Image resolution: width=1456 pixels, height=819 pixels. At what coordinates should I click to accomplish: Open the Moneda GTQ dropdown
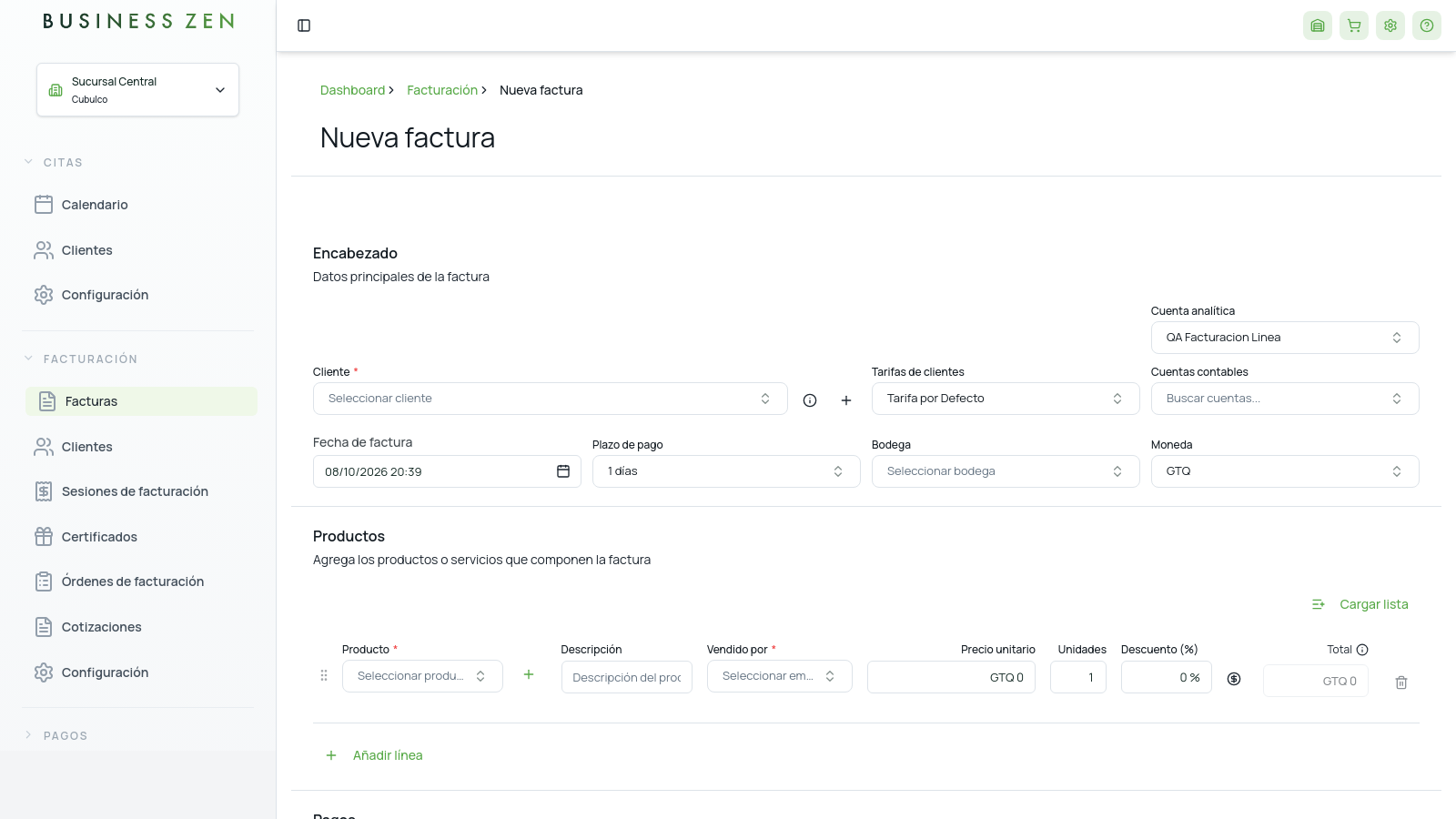pyautogui.click(x=1285, y=471)
